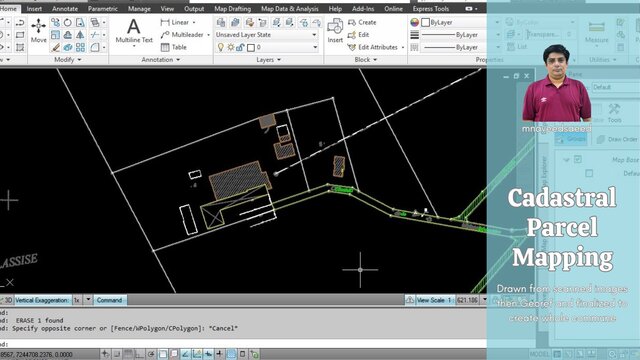640x360 pixels.
Task: Click the large Move tool
Action: 38,30
